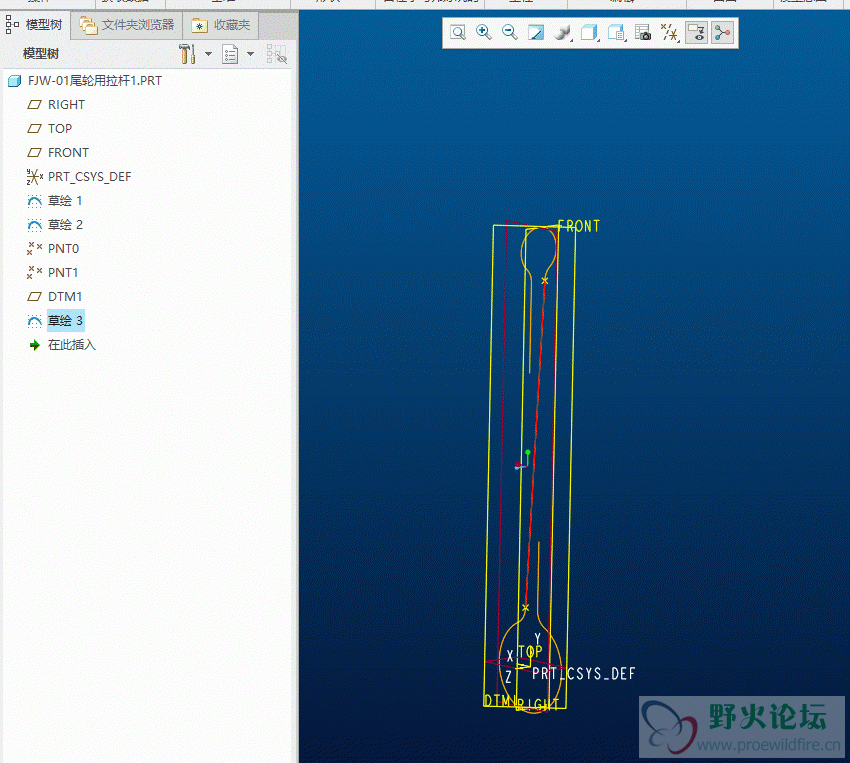Select the FRONT datum plane in model tree
This screenshot has height=763, width=850.
(x=58, y=152)
